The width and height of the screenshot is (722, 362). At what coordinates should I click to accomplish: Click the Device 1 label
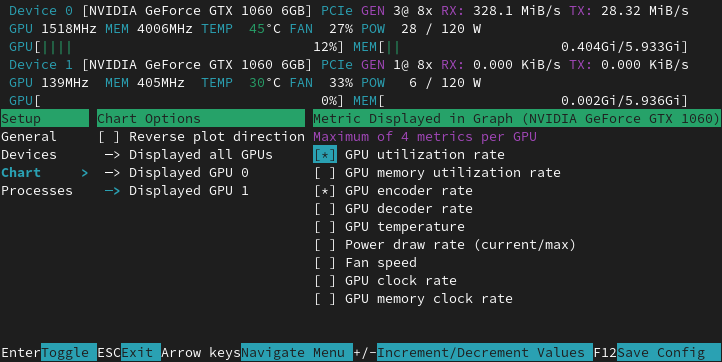(x=41, y=65)
